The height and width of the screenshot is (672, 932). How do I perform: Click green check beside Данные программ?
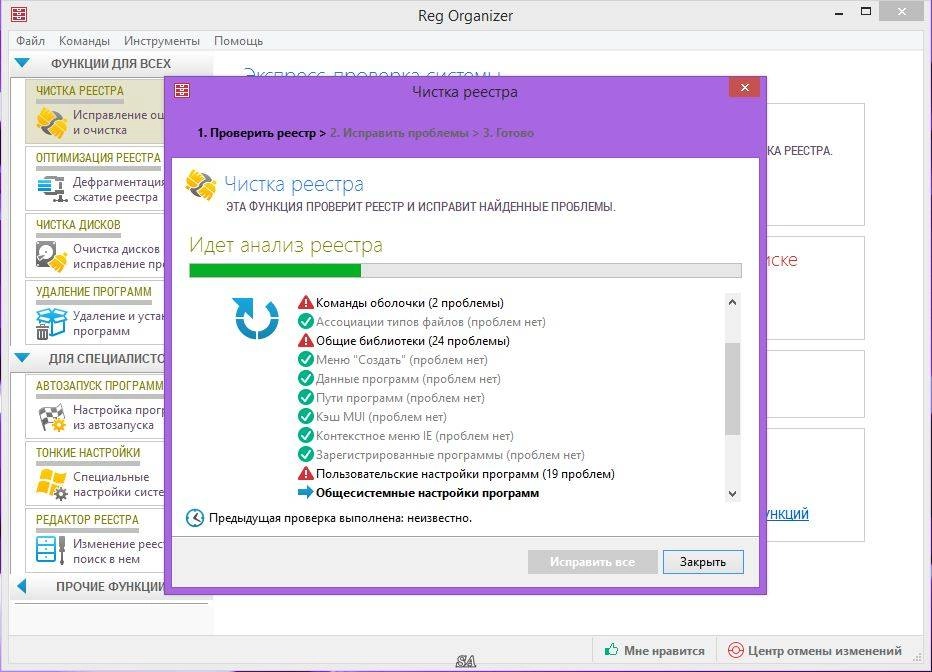pyautogui.click(x=306, y=378)
